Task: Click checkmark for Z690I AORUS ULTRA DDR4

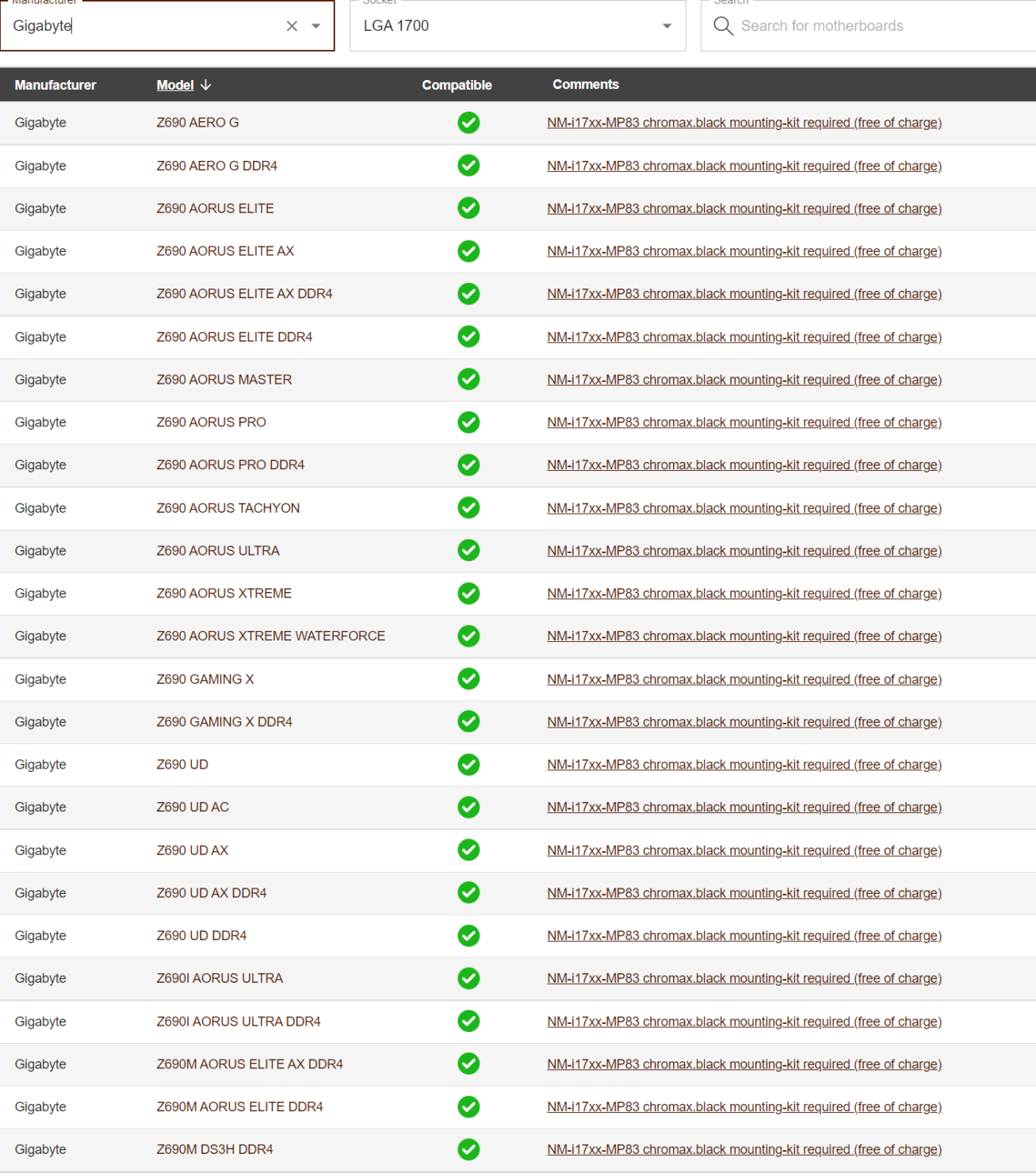Action: (468, 1022)
